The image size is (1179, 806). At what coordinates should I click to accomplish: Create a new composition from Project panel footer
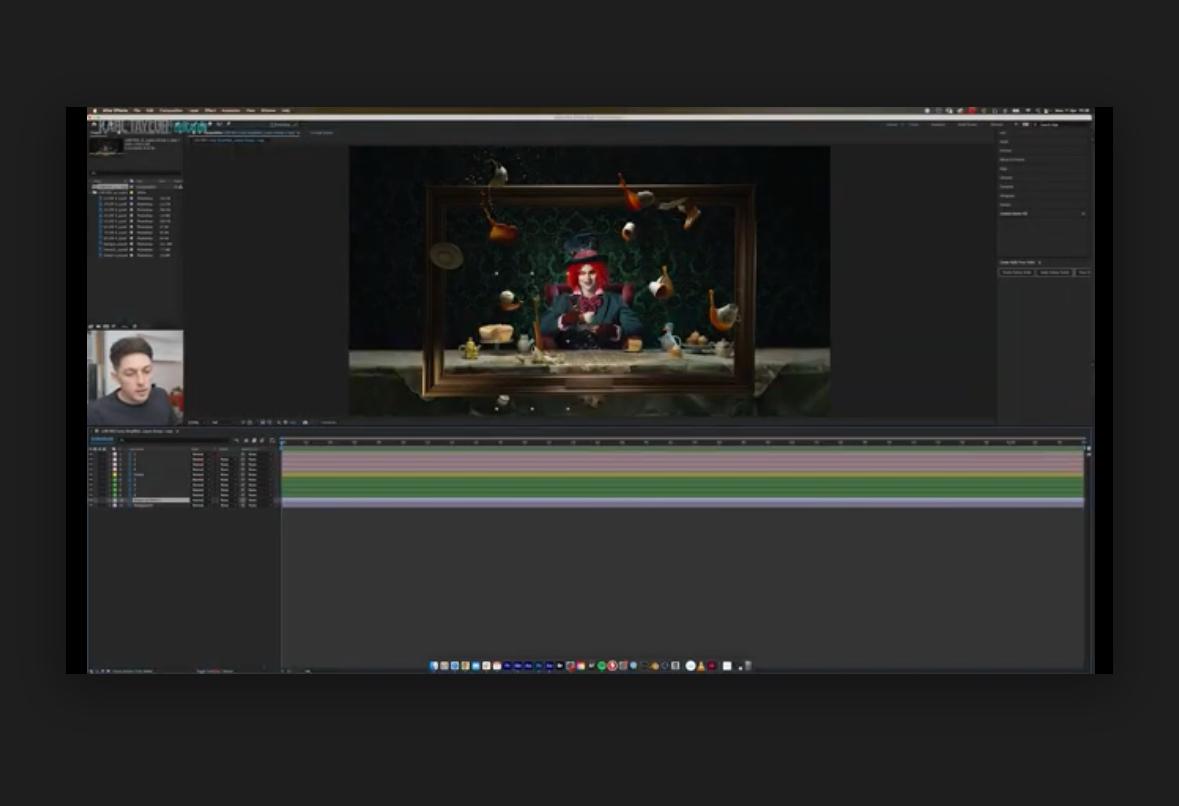tap(104, 326)
